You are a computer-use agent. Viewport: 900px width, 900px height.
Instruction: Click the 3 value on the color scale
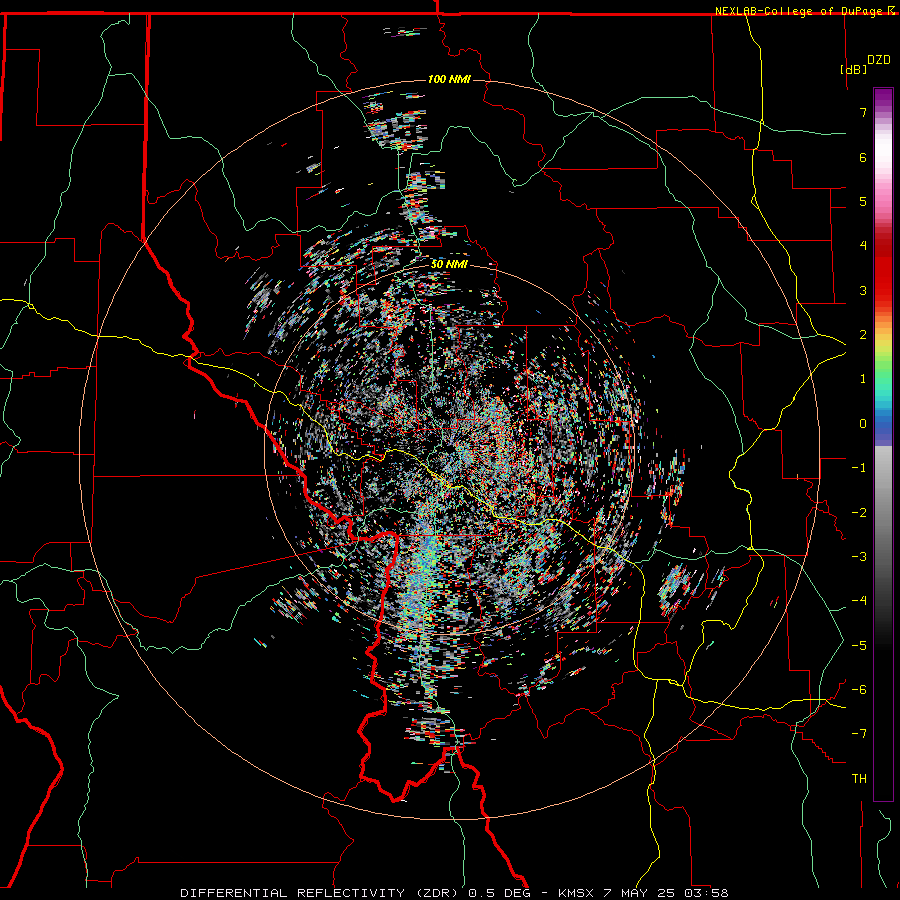(x=863, y=290)
